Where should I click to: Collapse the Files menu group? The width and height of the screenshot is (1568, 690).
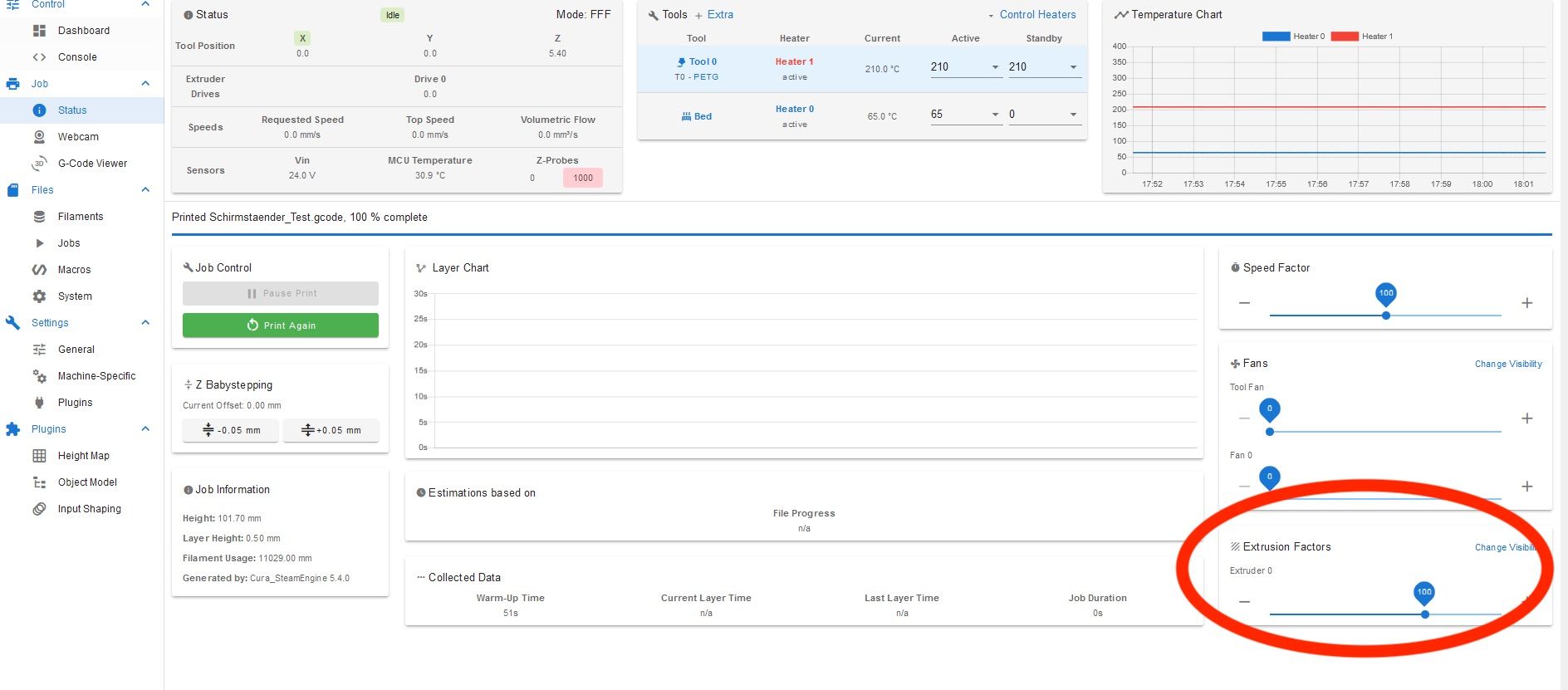coord(145,190)
